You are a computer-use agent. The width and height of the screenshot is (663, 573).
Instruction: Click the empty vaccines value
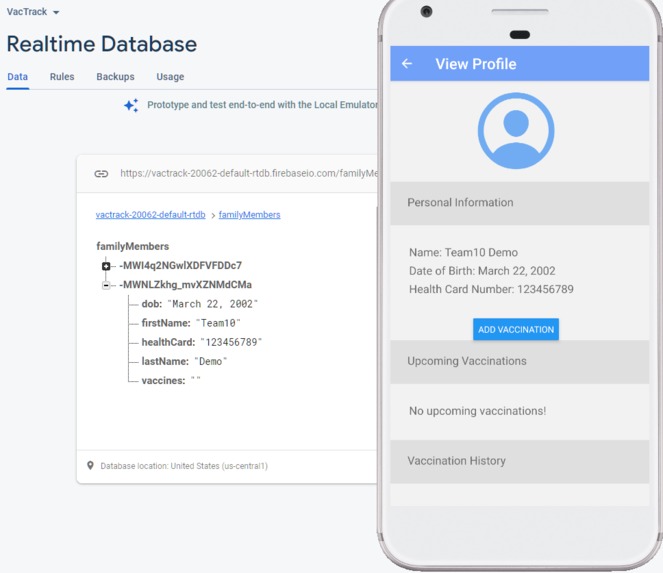195,380
